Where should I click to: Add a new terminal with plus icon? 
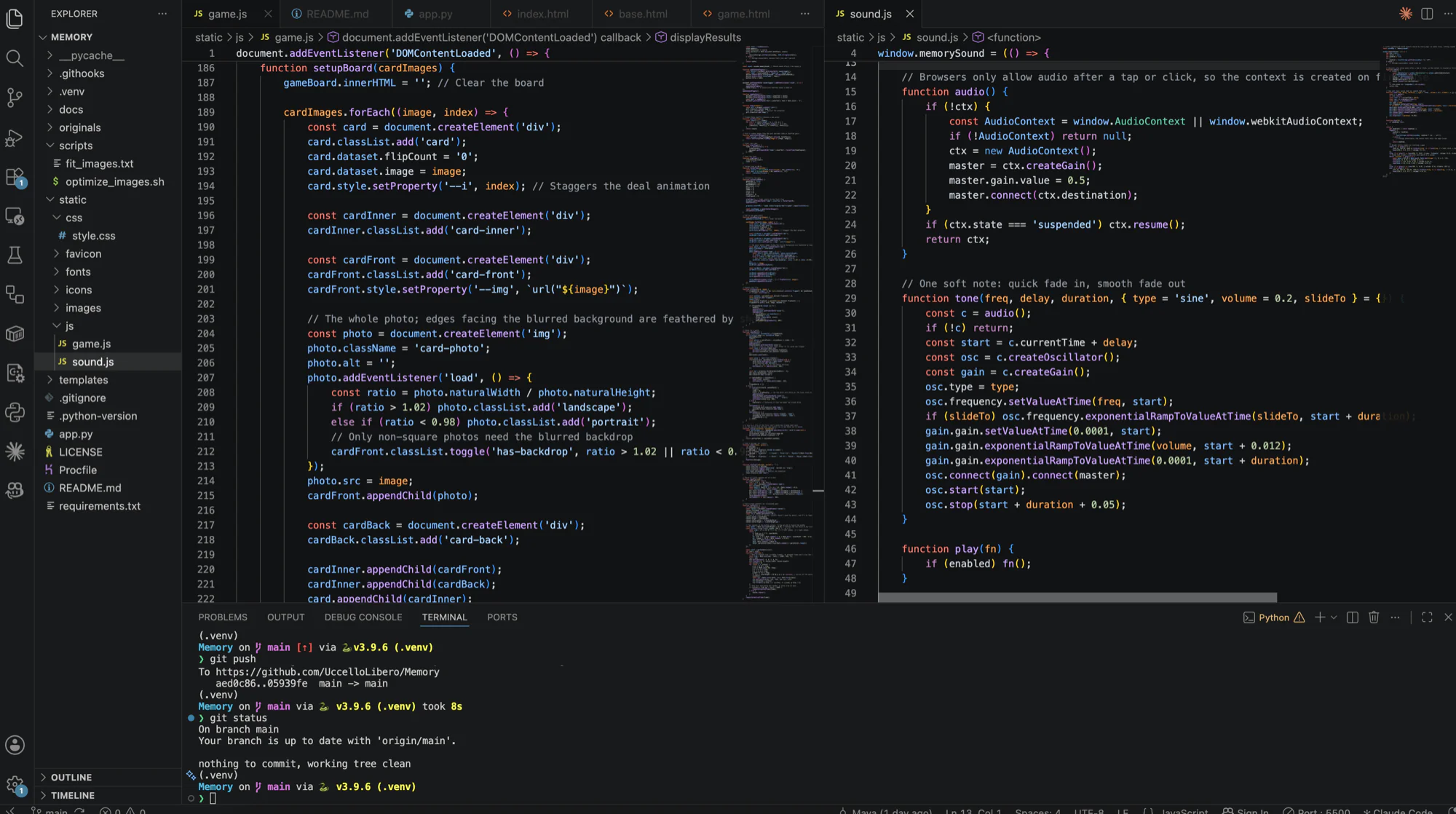pos(1320,617)
